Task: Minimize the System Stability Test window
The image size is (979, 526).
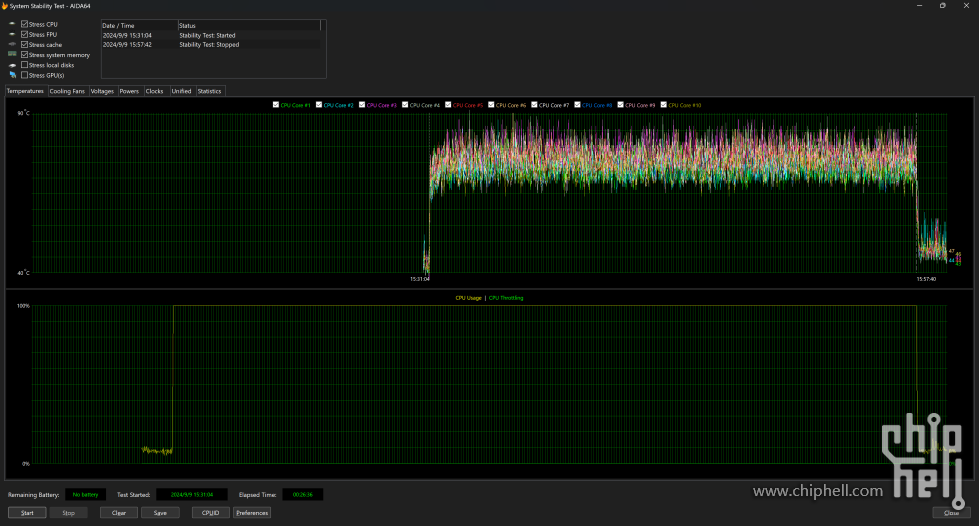Action: point(919,6)
